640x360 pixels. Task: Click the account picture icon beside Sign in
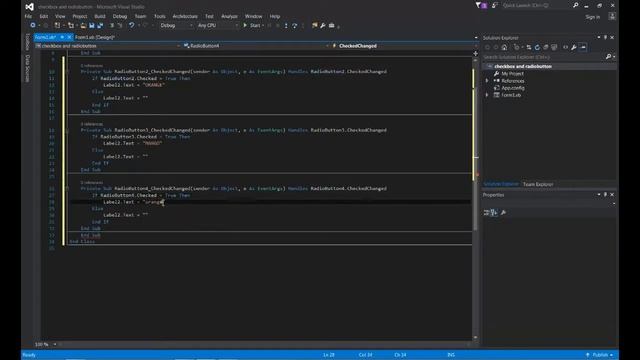[x=612, y=16]
